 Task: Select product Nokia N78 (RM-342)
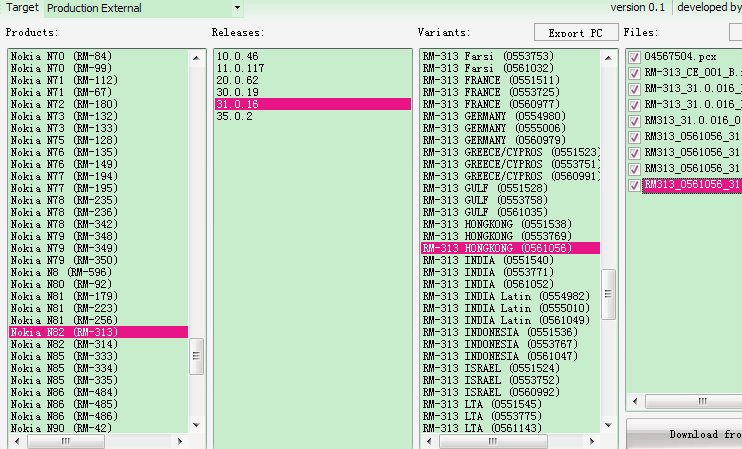point(98,224)
